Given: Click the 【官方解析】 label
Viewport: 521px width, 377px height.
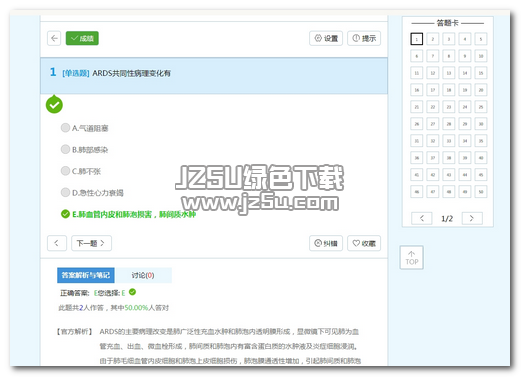Looking at the screenshot, I should (x=74, y=331).
